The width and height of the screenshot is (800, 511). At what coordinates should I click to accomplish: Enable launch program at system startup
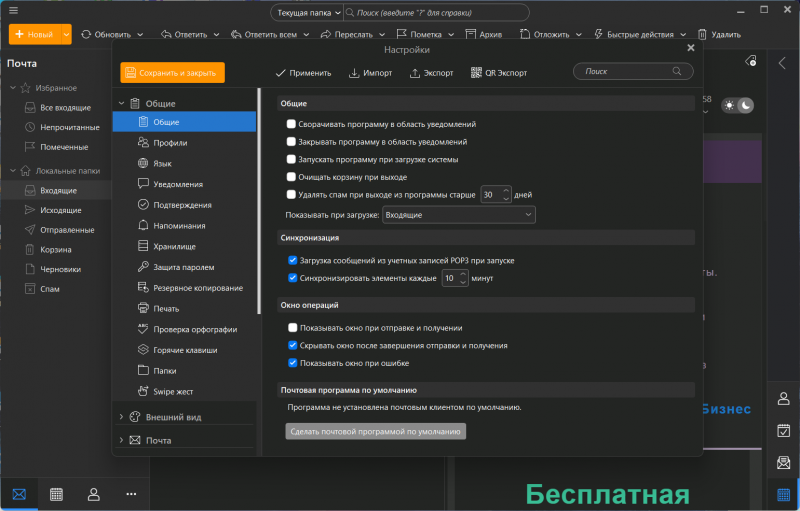pyautogui.click(x=291, y=160)
